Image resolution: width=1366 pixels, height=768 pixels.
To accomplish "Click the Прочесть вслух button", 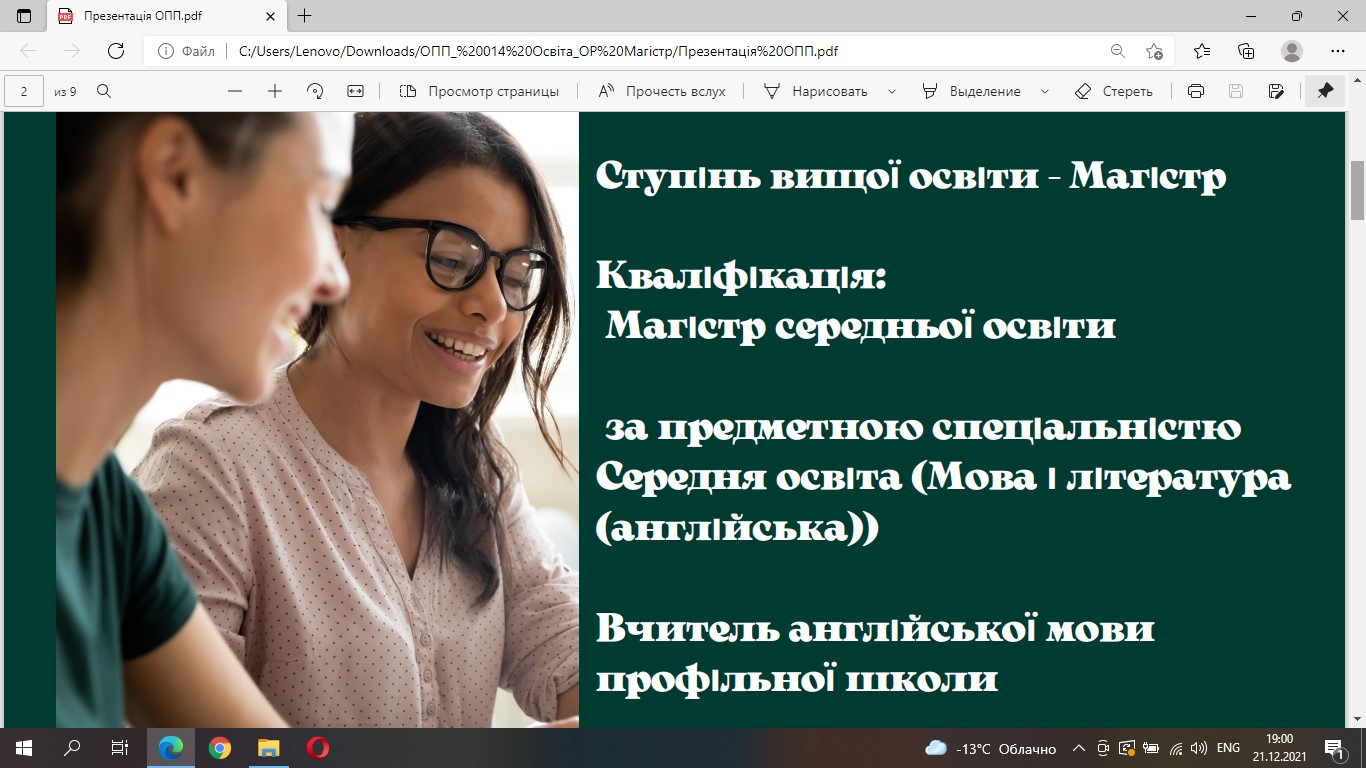I will click(661, 91).
